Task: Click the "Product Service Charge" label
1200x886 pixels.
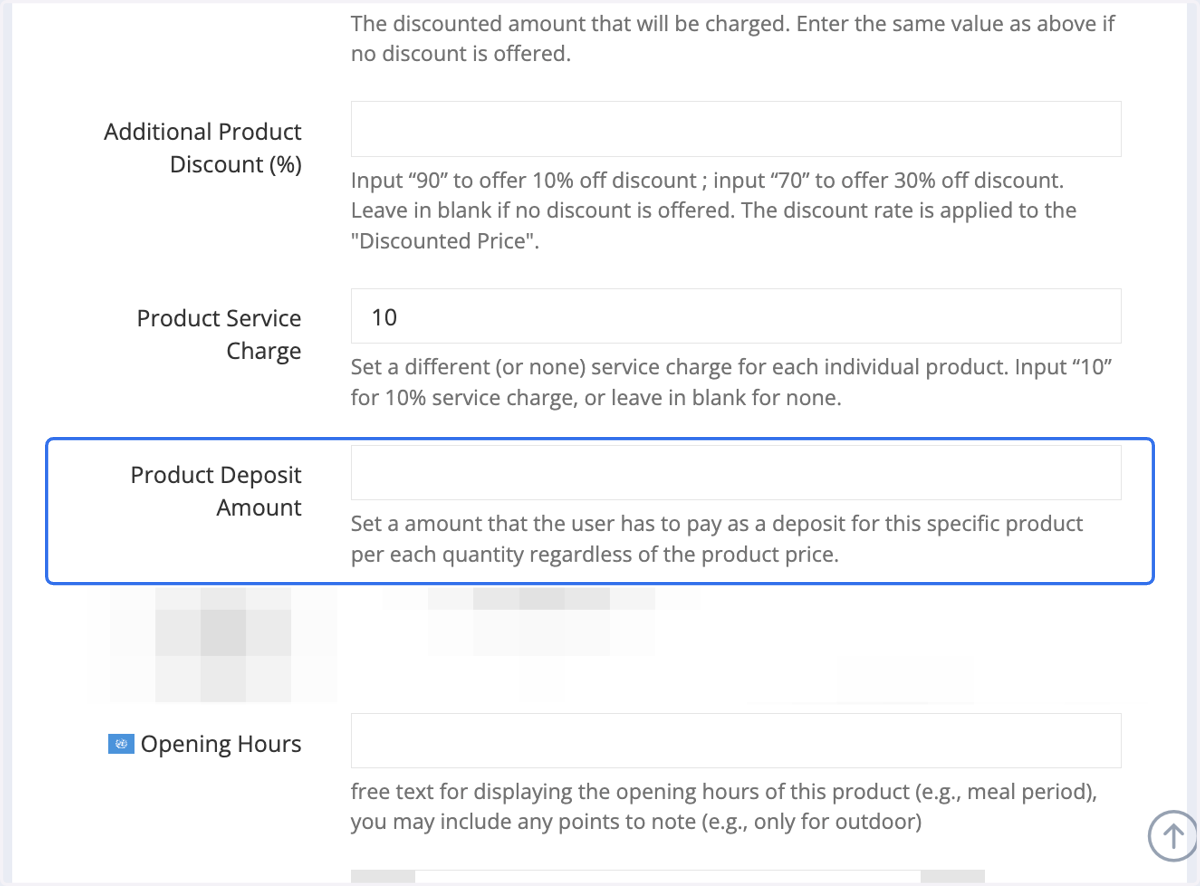Action: (219, 334)
